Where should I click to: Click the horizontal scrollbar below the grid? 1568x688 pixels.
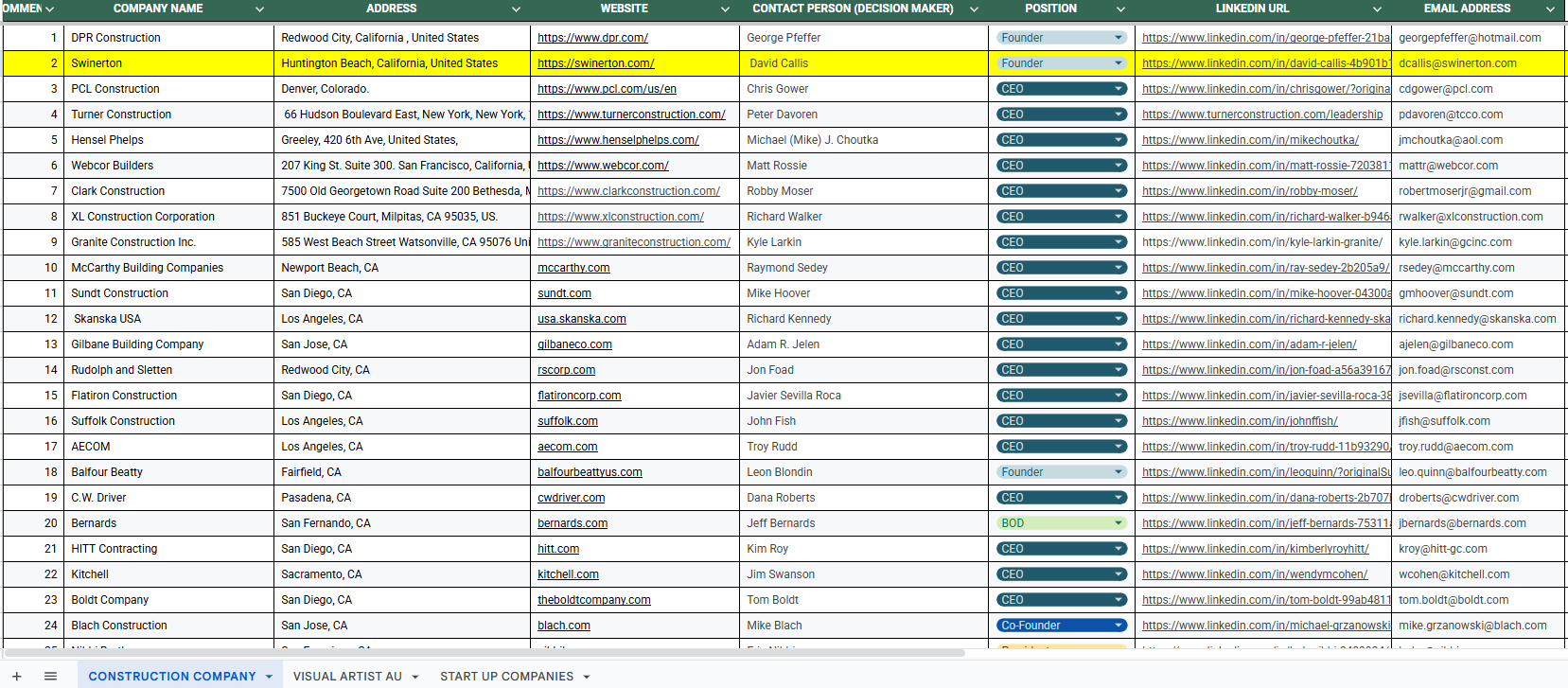484,653
